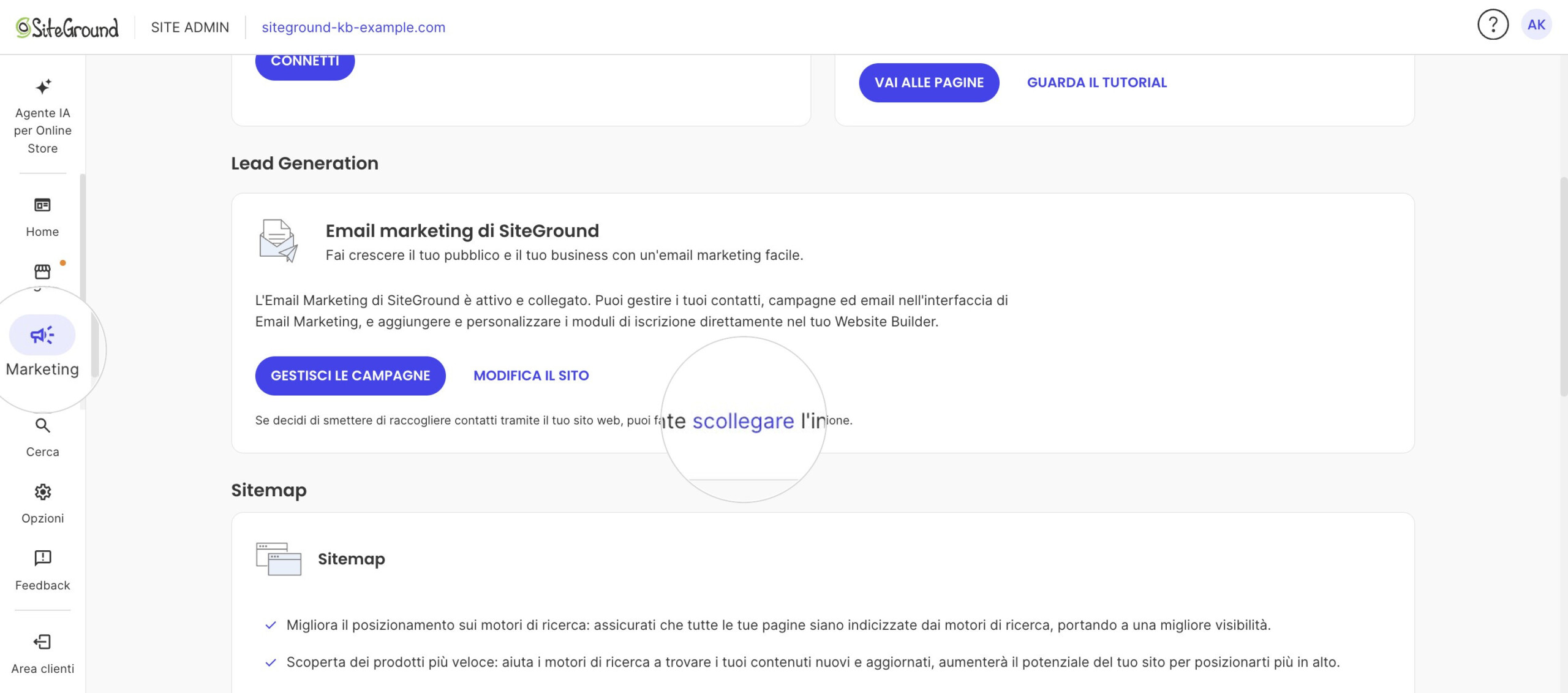1568x693 pixels.
Task: Click the Sitemap windows icon
Action: tap(279, 559)
